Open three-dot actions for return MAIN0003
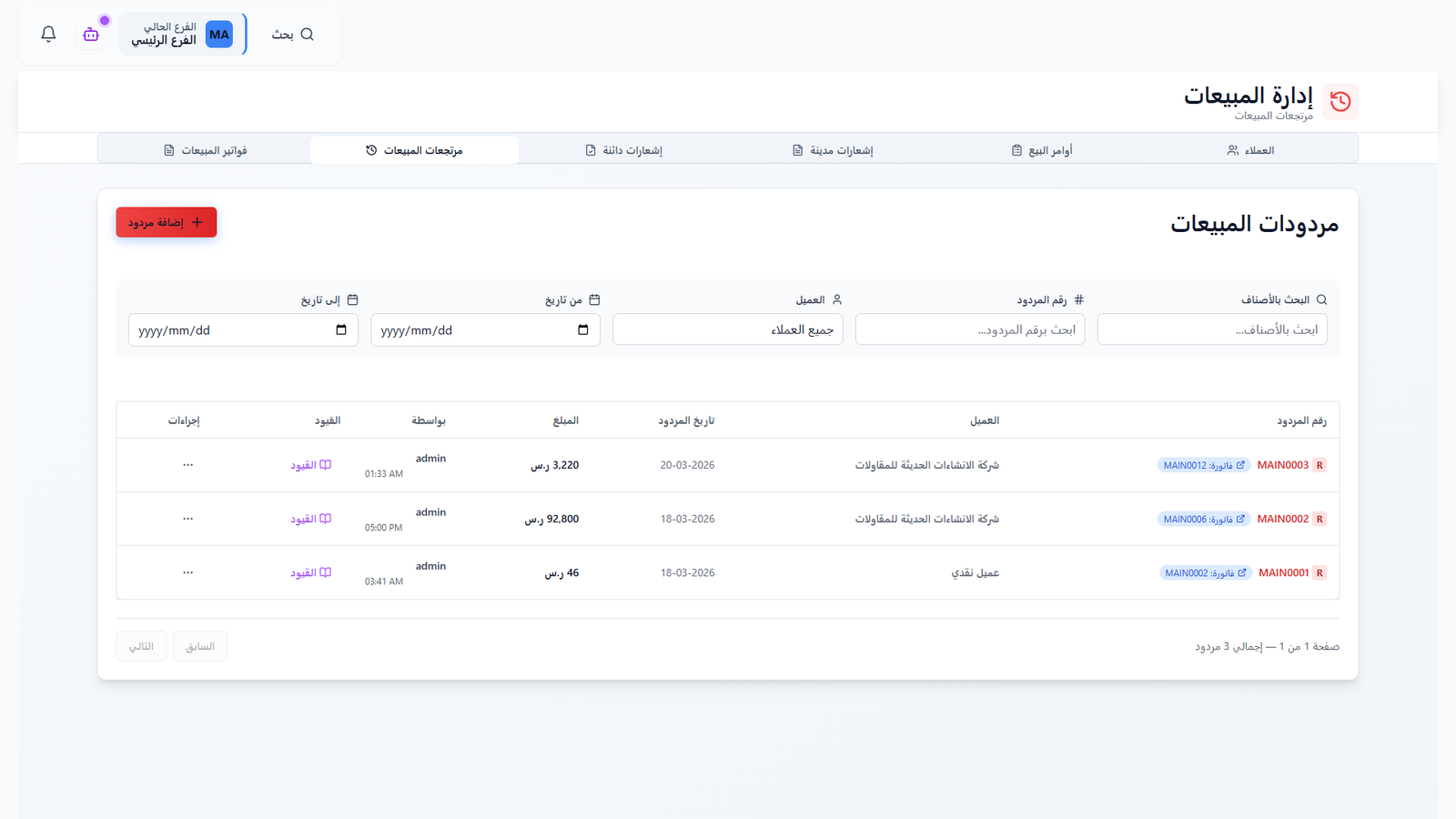The image size is (1456, 819). coord(187,465)
